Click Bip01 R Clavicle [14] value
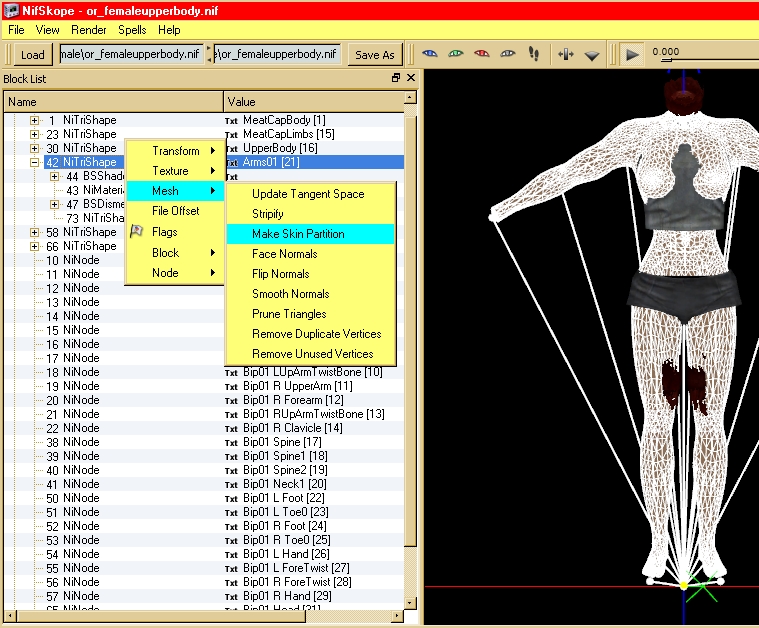The height and width of the screenshot is (628, 759). (293, 429)
